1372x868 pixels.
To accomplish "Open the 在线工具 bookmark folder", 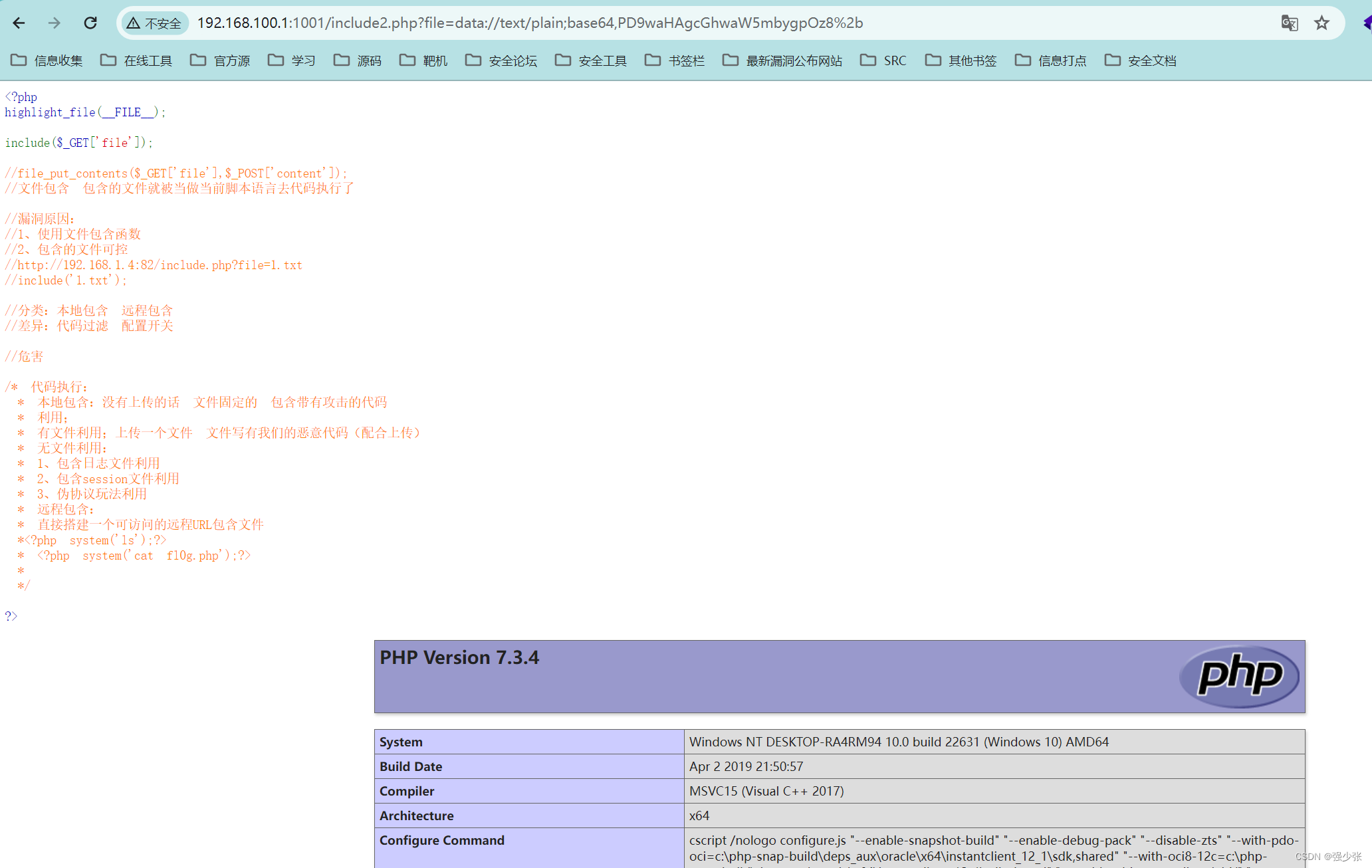I will pos(136,60).
